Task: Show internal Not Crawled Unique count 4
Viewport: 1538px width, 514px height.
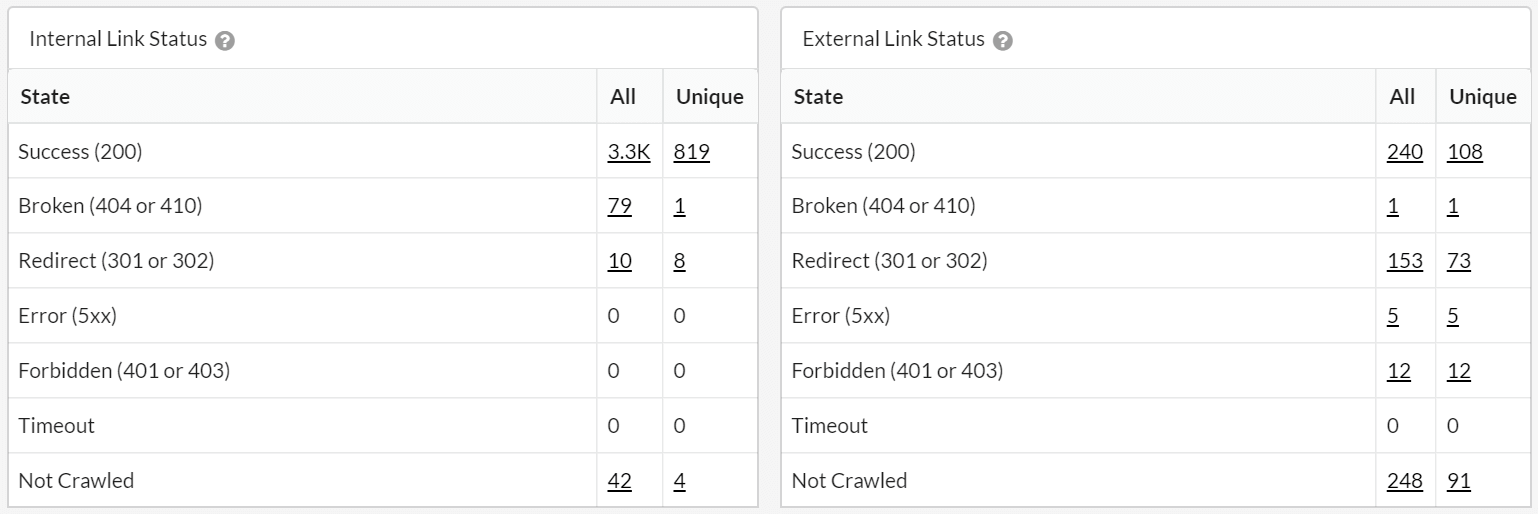Action: click(x=680, y=481)
